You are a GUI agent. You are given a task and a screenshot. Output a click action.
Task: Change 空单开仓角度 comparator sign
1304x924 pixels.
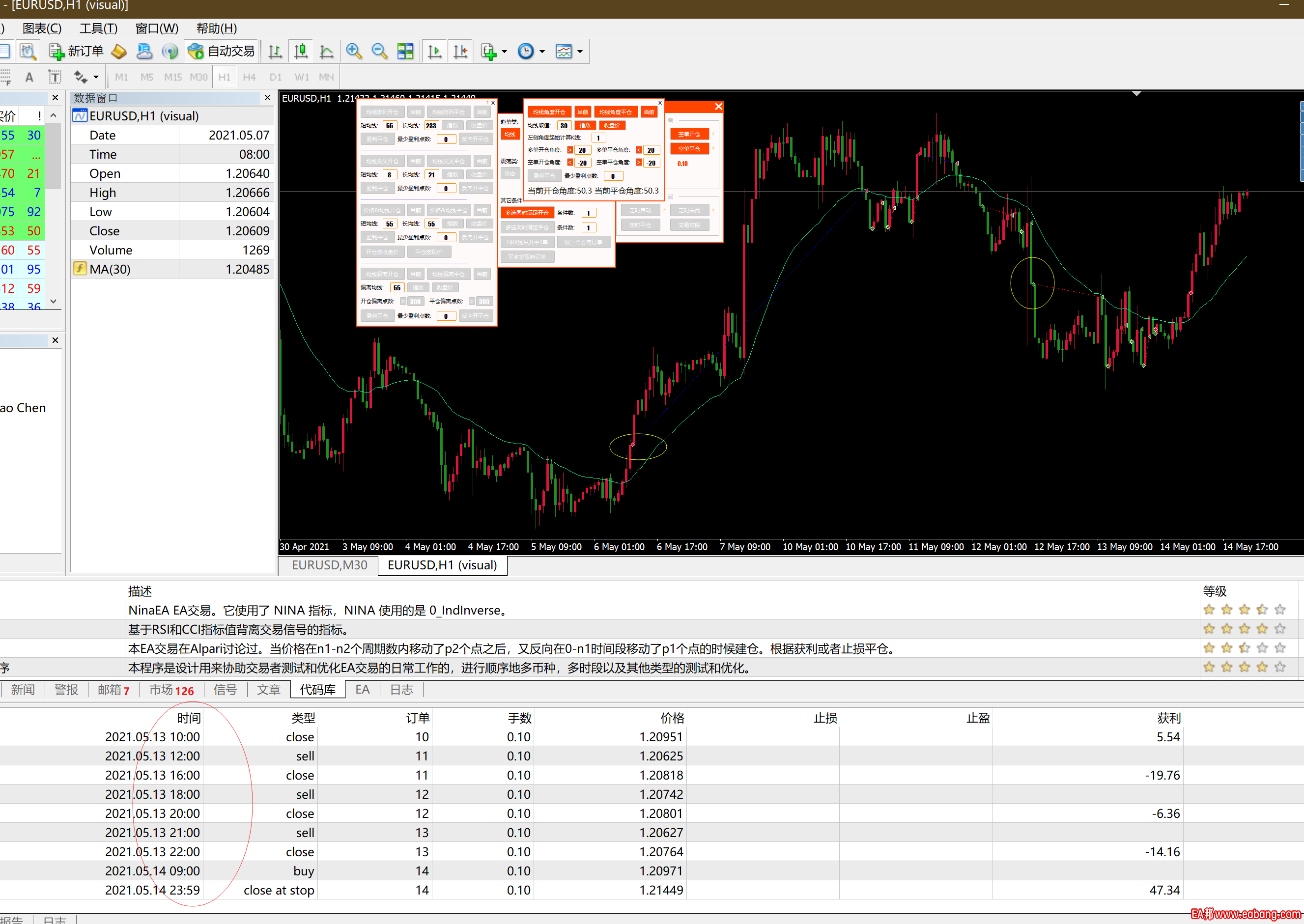(569, 163)
